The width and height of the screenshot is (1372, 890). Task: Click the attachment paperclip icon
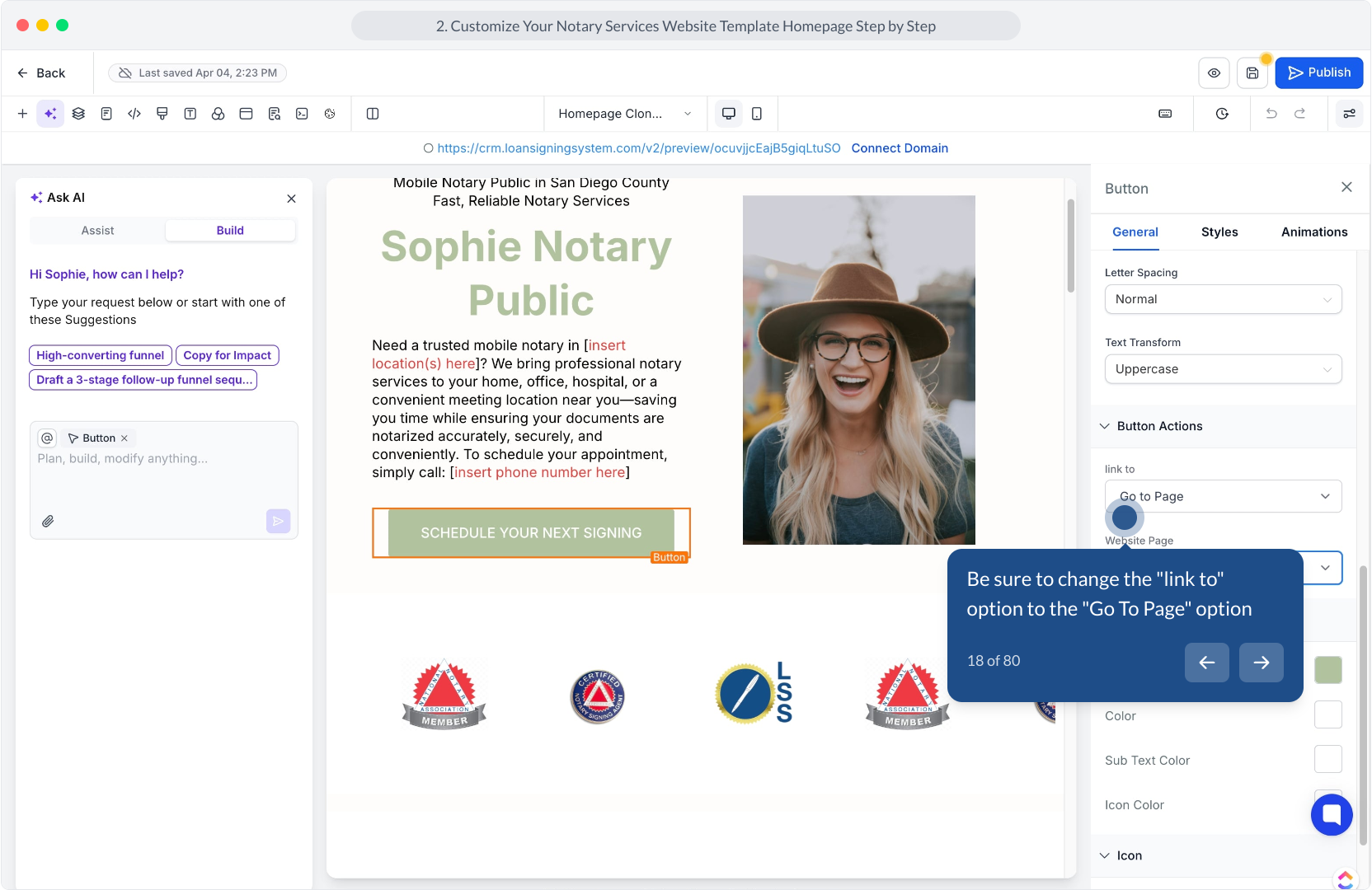pos(49,521)
